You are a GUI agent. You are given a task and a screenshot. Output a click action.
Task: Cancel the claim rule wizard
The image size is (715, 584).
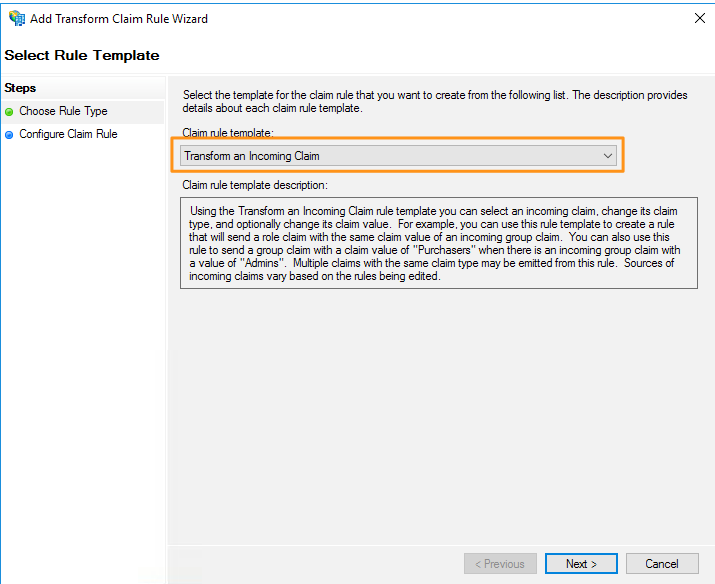point(662,564)
